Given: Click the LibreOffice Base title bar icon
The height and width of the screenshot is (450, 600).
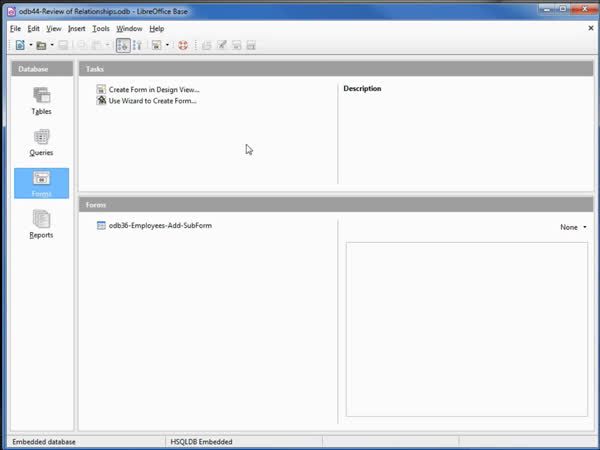Looking at the screenshot, I should tap(11, 11).
